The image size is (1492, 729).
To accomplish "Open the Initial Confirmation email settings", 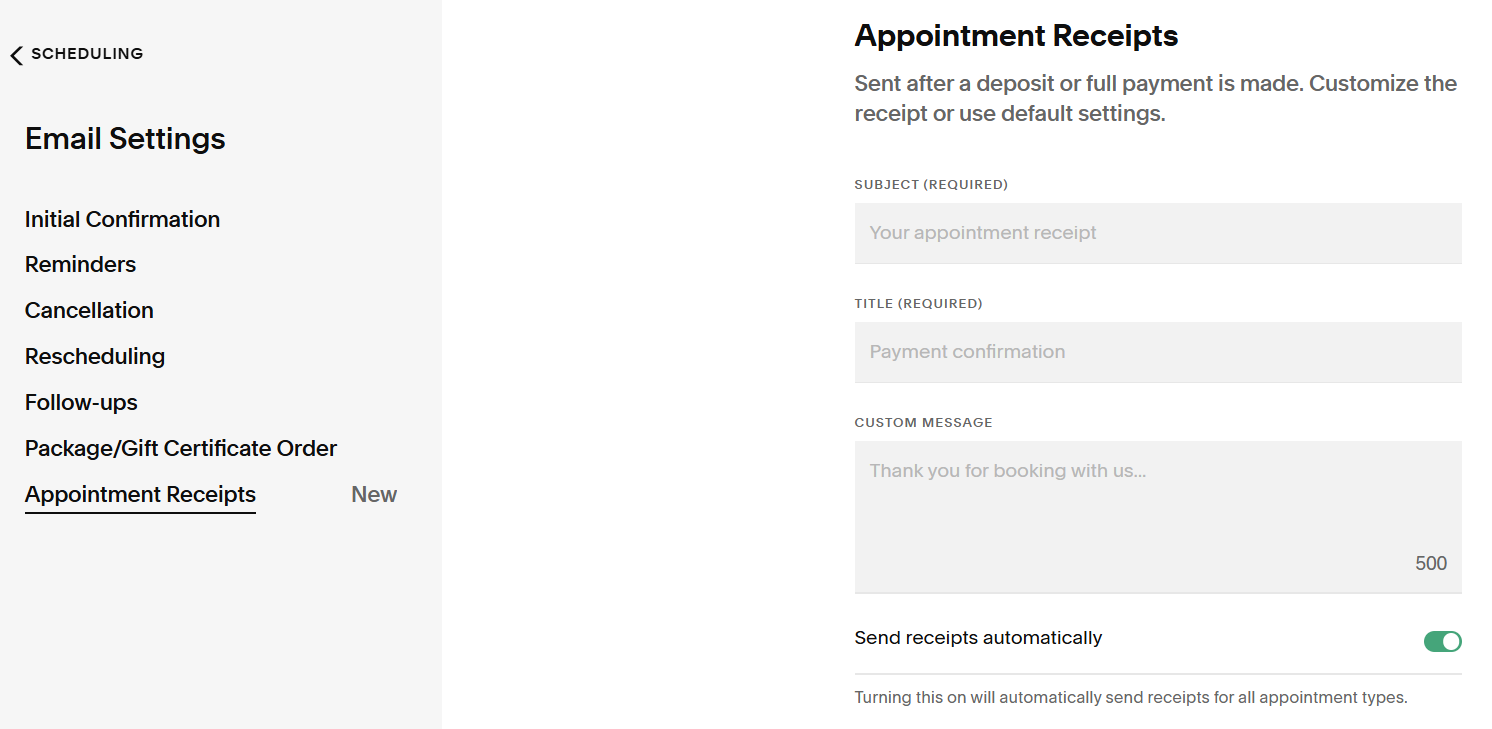I will click(x=122, y=219).
